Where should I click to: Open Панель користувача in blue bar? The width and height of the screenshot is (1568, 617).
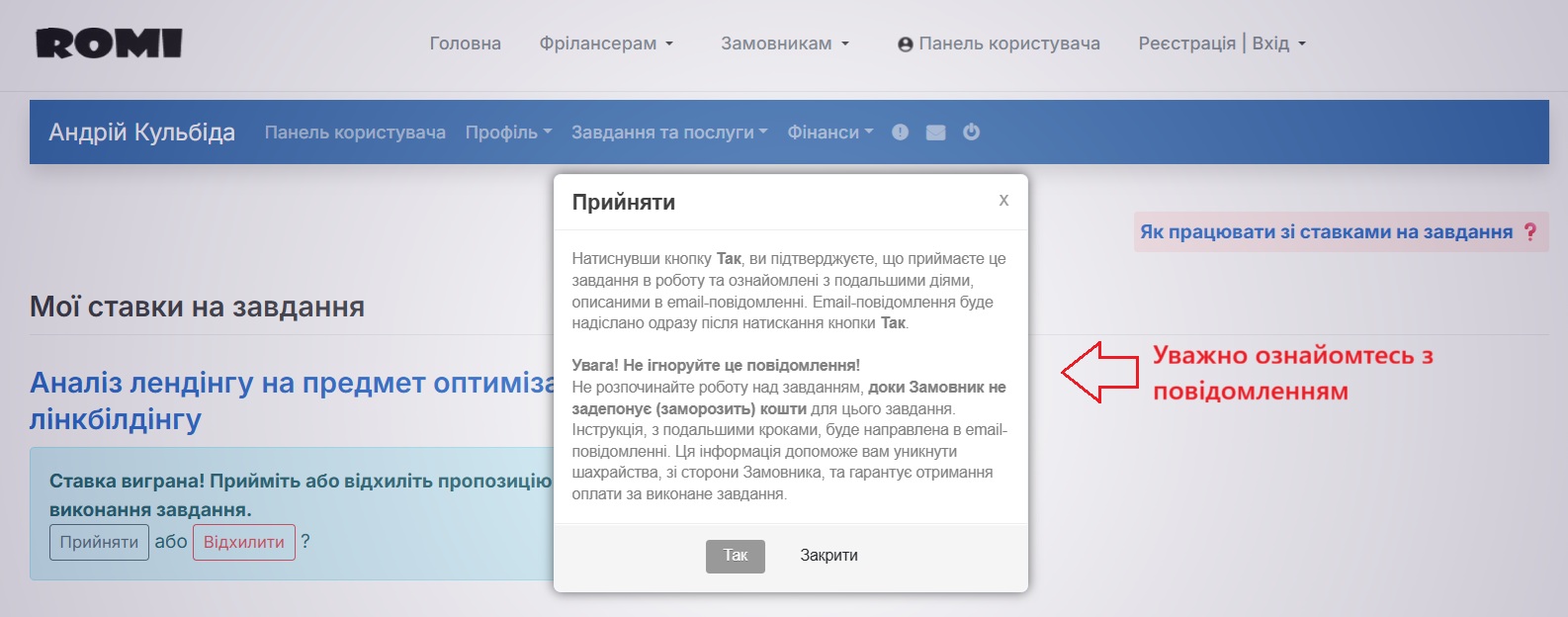355,132
